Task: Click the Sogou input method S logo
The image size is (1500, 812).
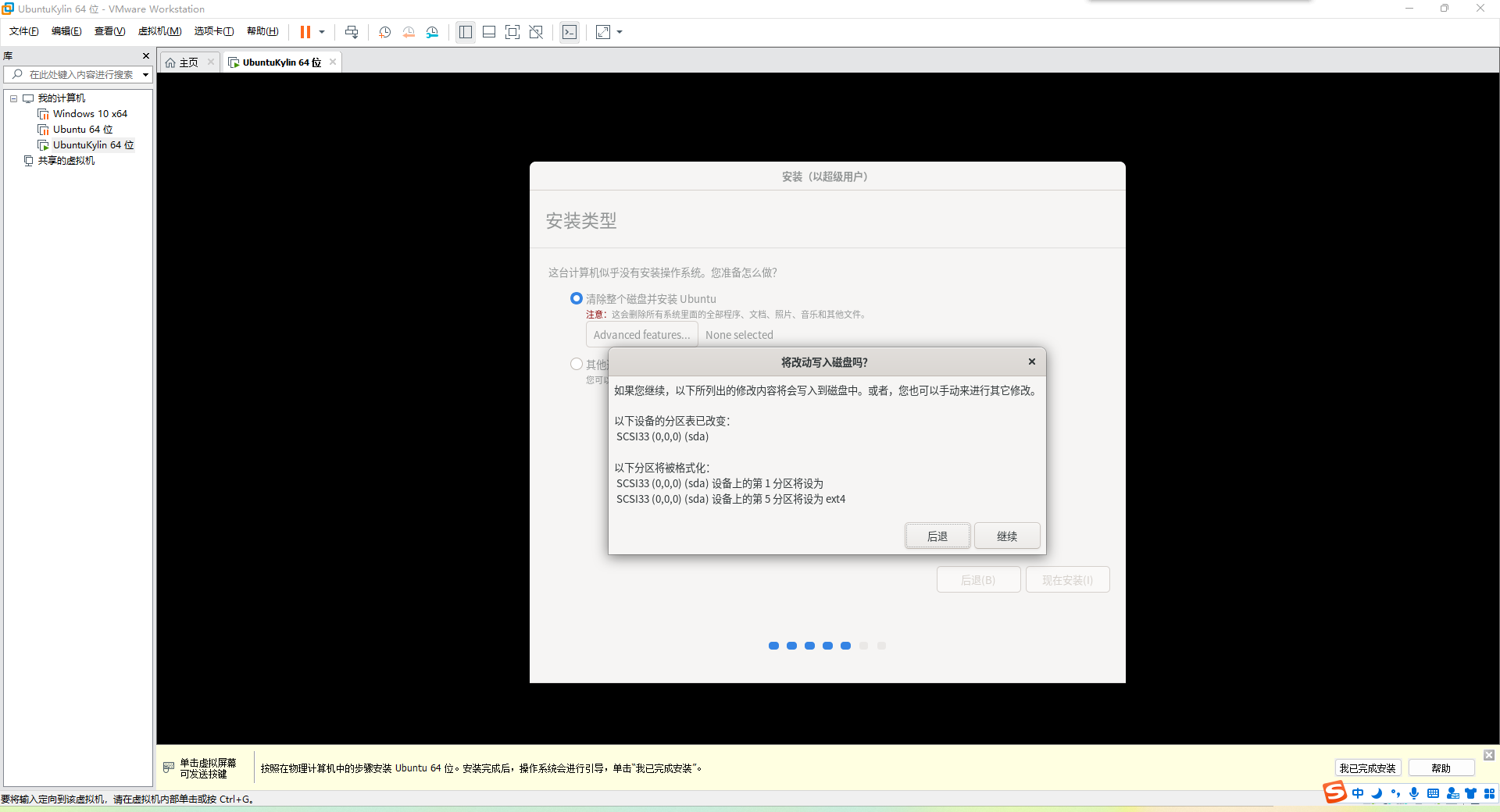Action: pyautogui.click(x=1334, y=792)
